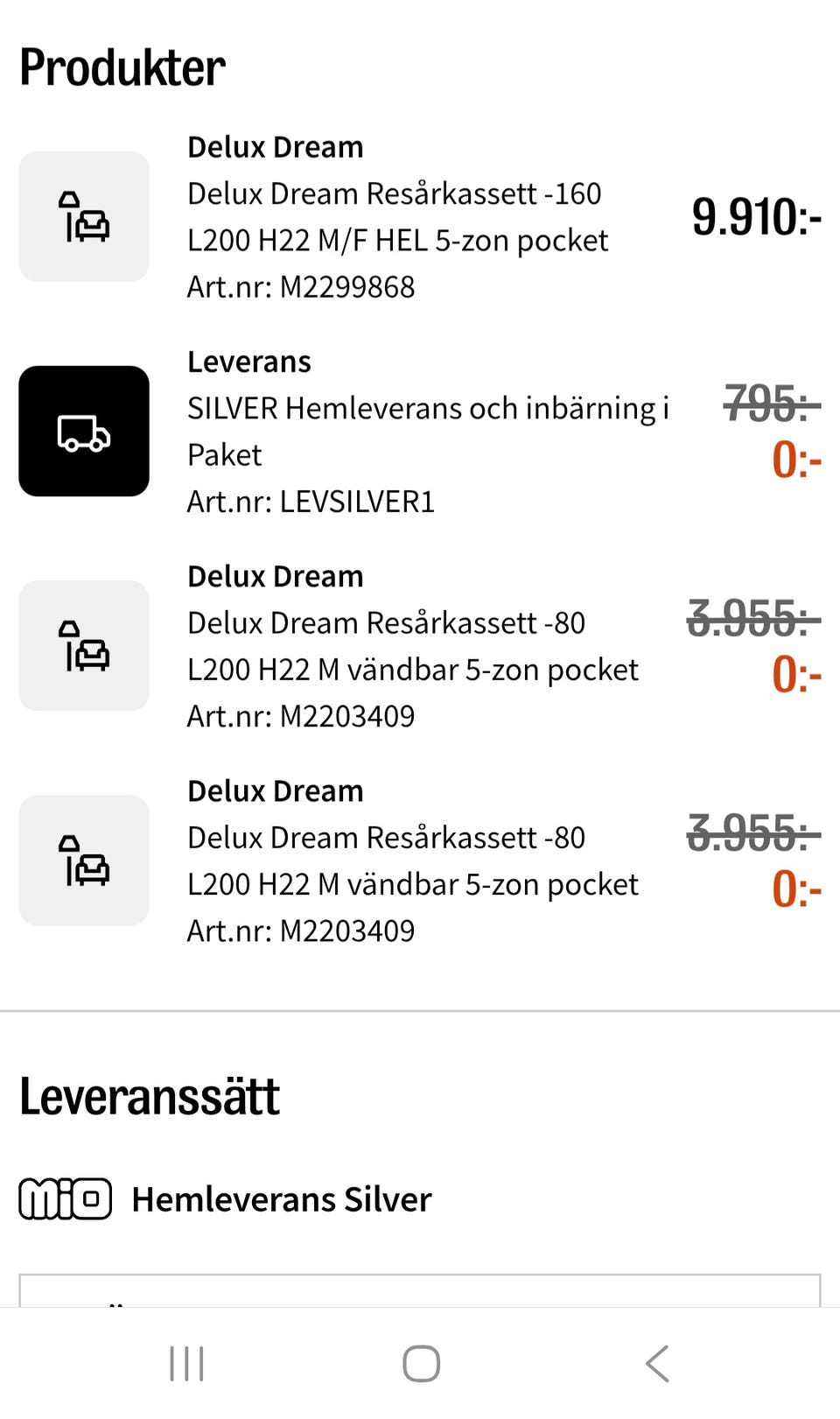
Task: Click the Mio logo under Leveranssätt
Action: tap(66, 1198)
